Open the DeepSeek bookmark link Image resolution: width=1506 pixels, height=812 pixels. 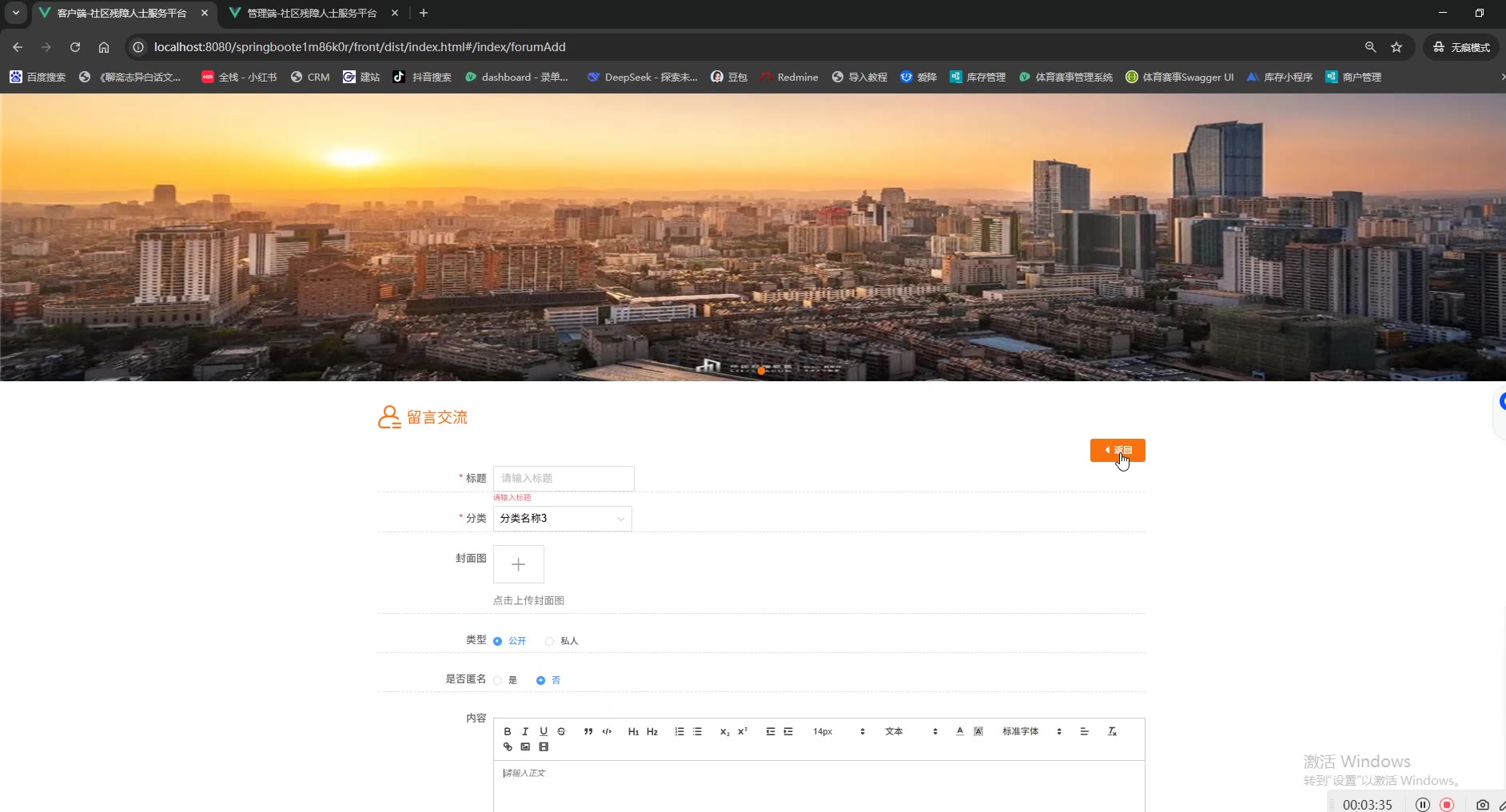pos(642,78)
